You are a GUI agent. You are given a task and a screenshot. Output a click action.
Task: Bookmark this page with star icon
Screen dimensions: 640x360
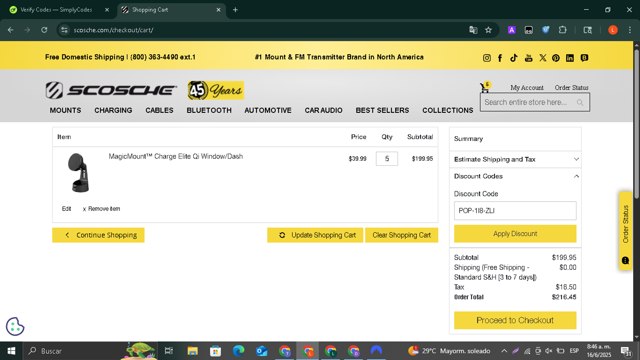click(x=488, y=30)
